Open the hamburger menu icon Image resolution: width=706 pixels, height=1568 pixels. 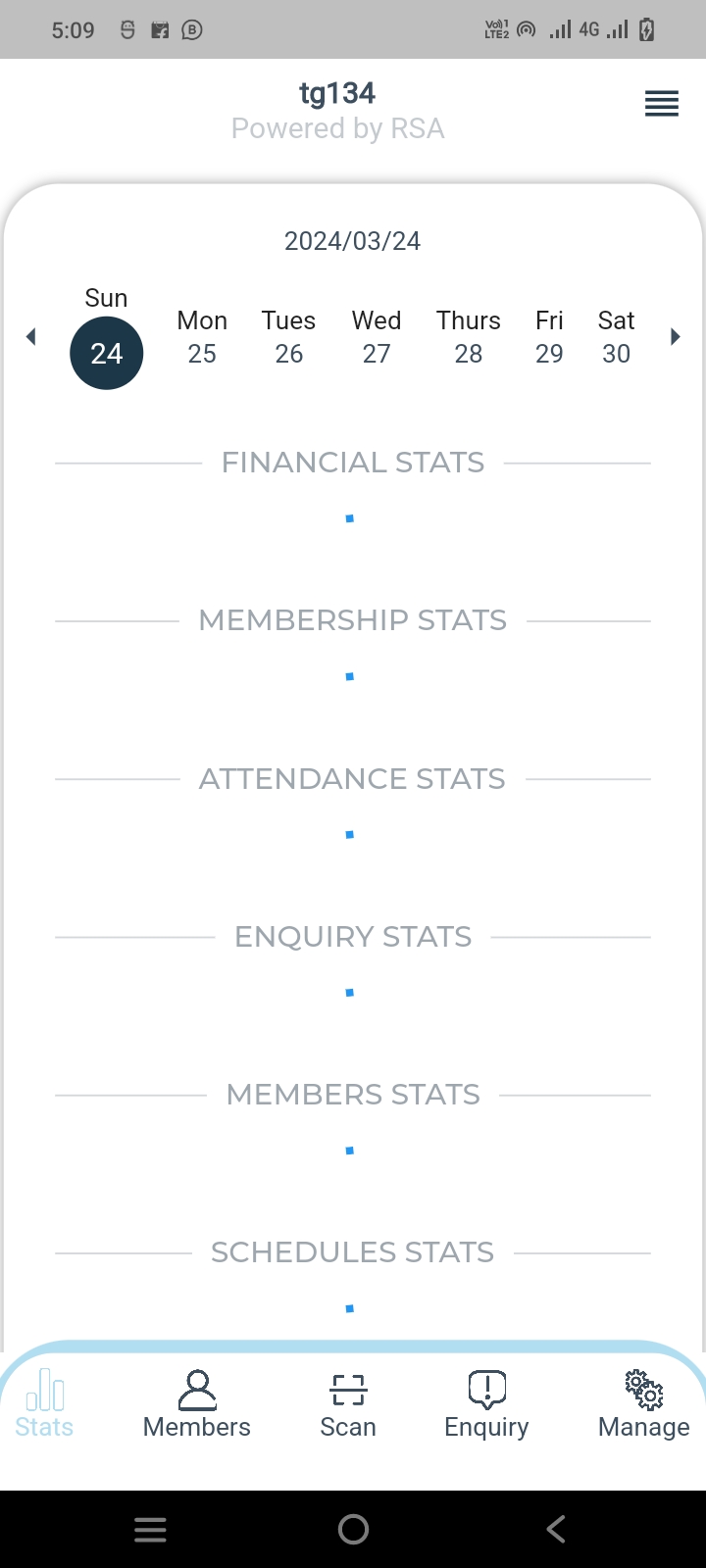(662, 103)
